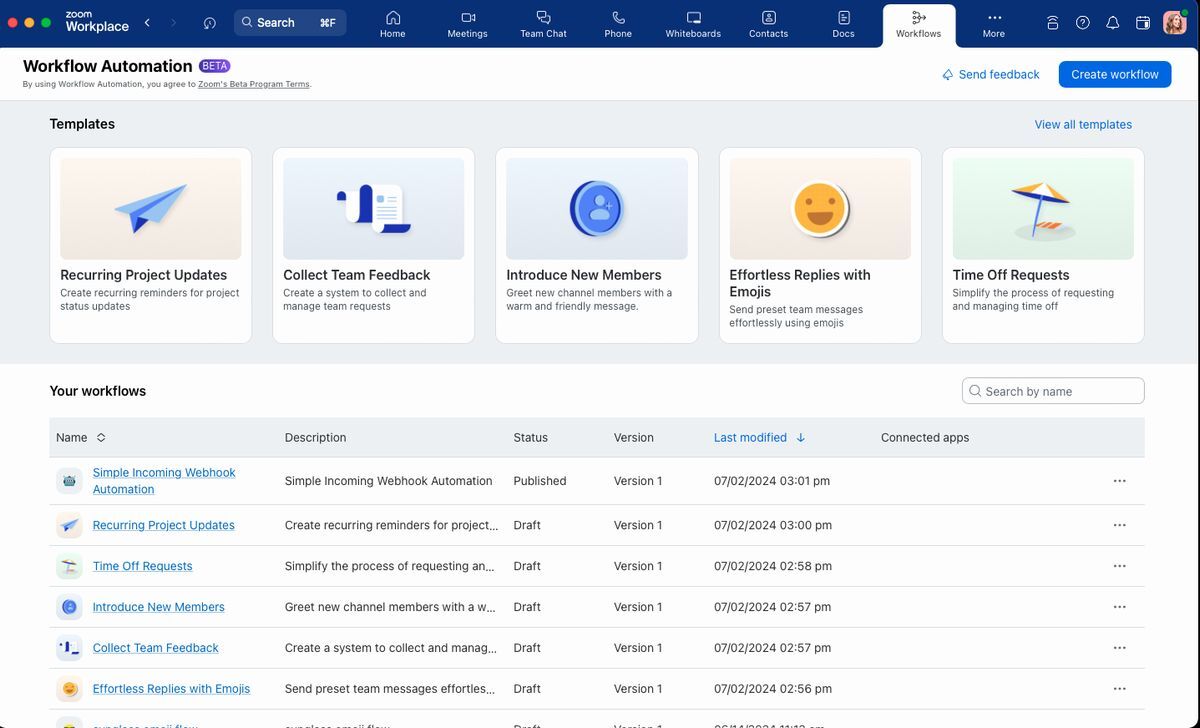Open the Help question mark icon

1083,22
